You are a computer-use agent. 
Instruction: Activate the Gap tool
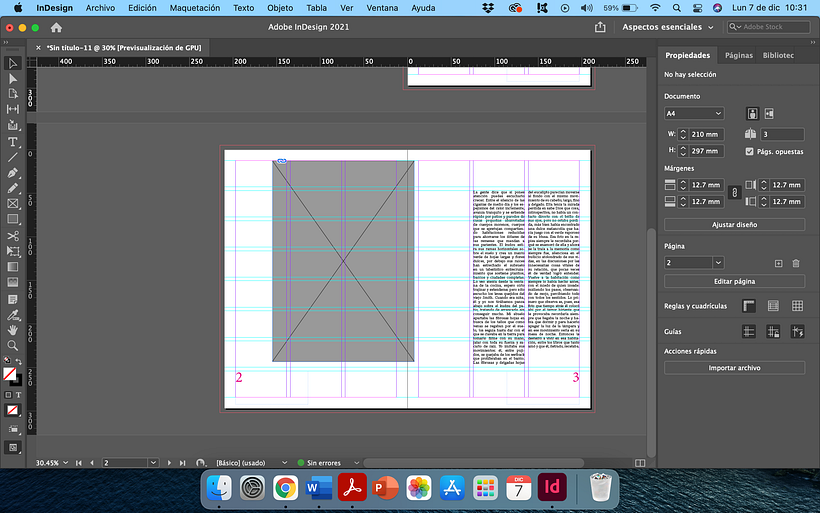click(x=13, y=109)
